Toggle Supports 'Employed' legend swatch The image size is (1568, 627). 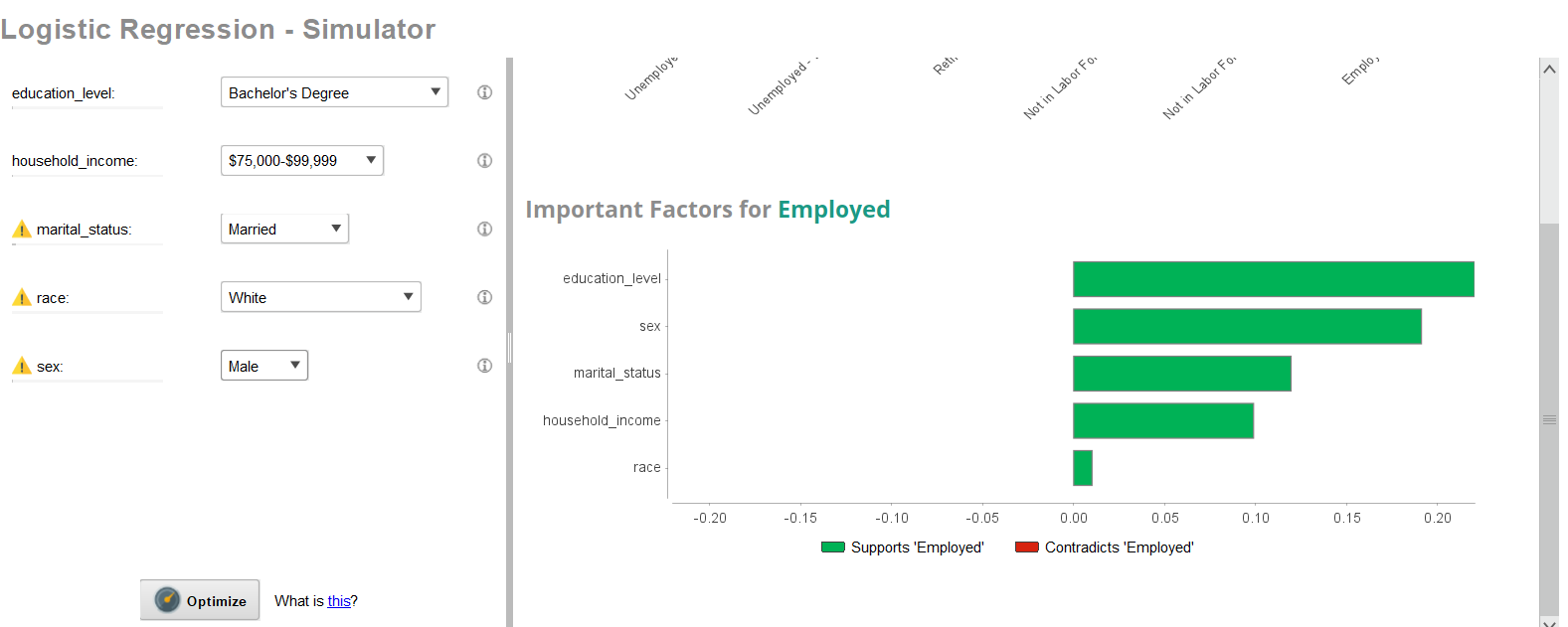833,548
